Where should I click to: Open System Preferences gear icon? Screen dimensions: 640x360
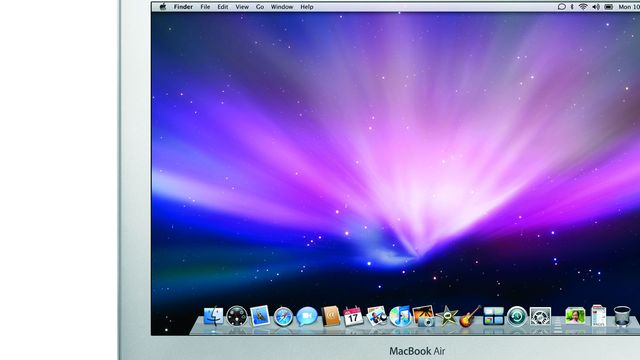[x=540, y=317]
